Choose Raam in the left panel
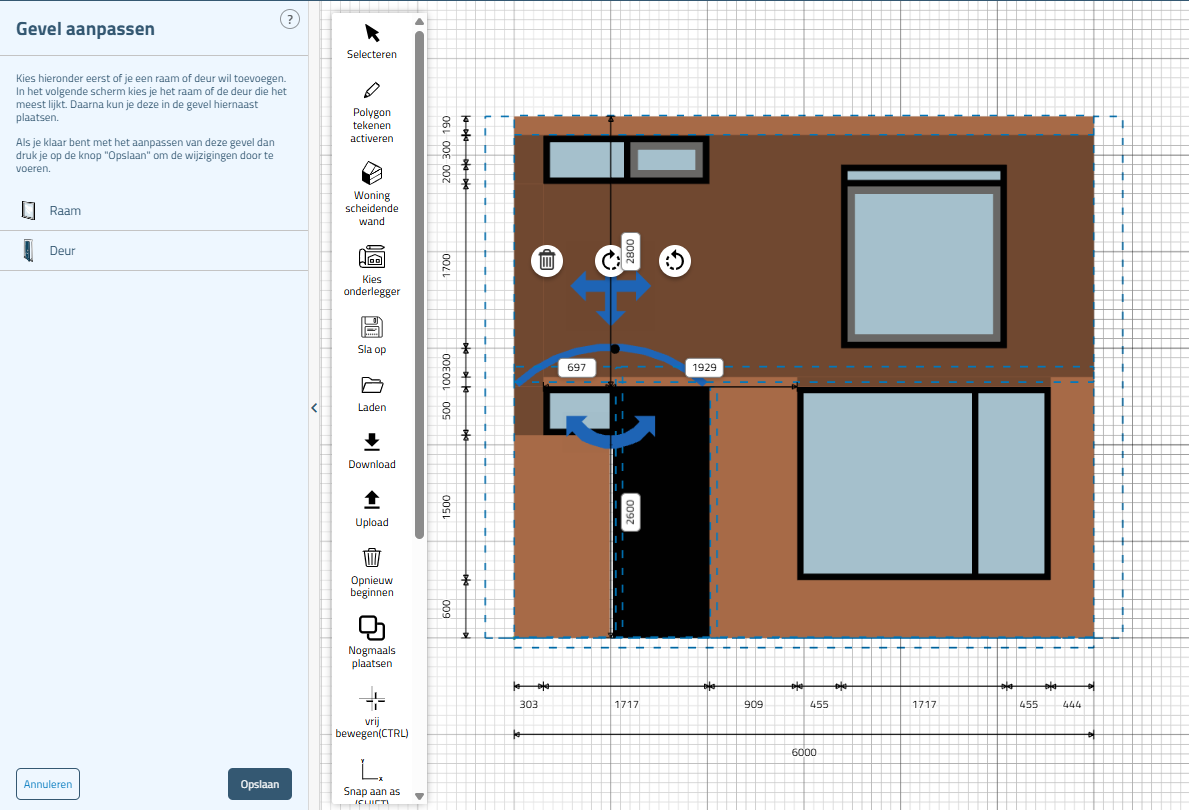The image size is (1189, 810). tap(65, 211)
